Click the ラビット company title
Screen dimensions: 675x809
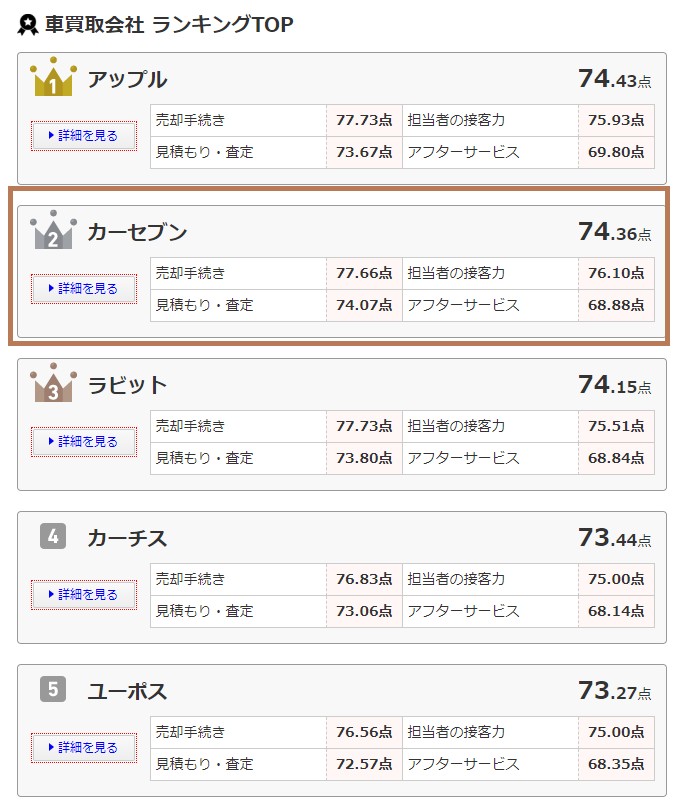pyautogui.click(x=127, y=385)
